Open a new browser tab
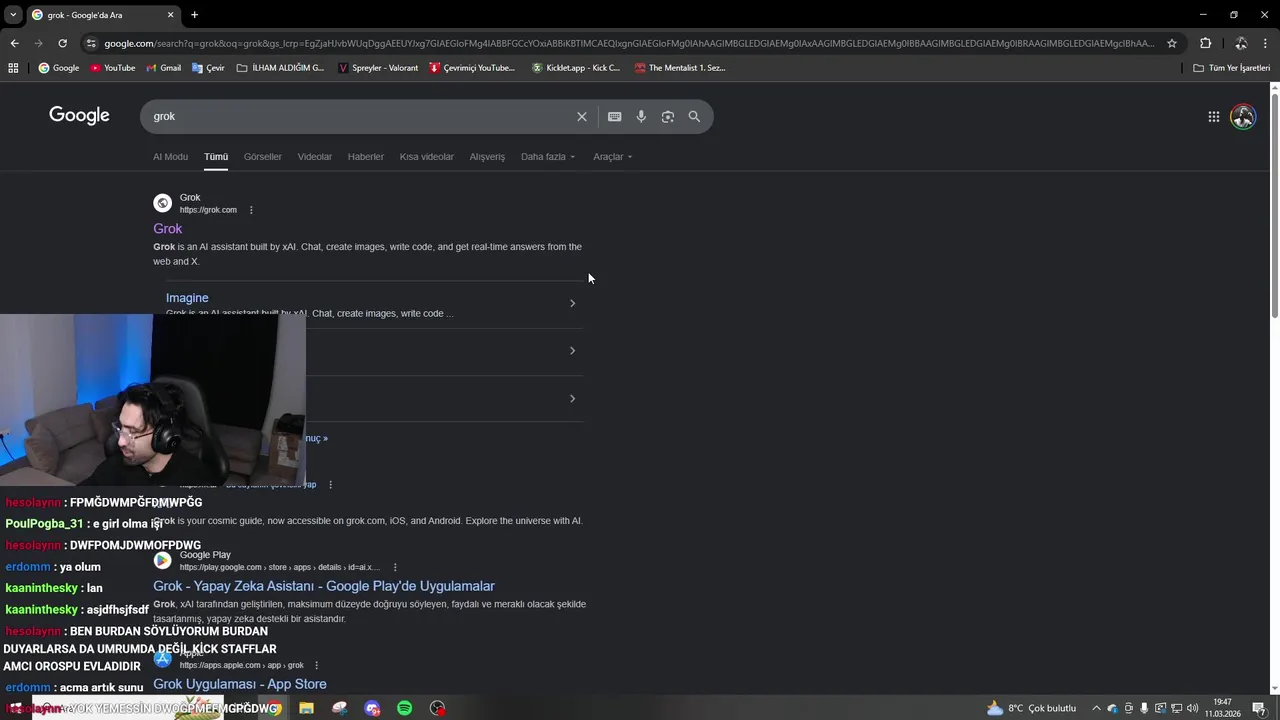Viewport: 1280px width, 720px height. [x=194, y=15]
